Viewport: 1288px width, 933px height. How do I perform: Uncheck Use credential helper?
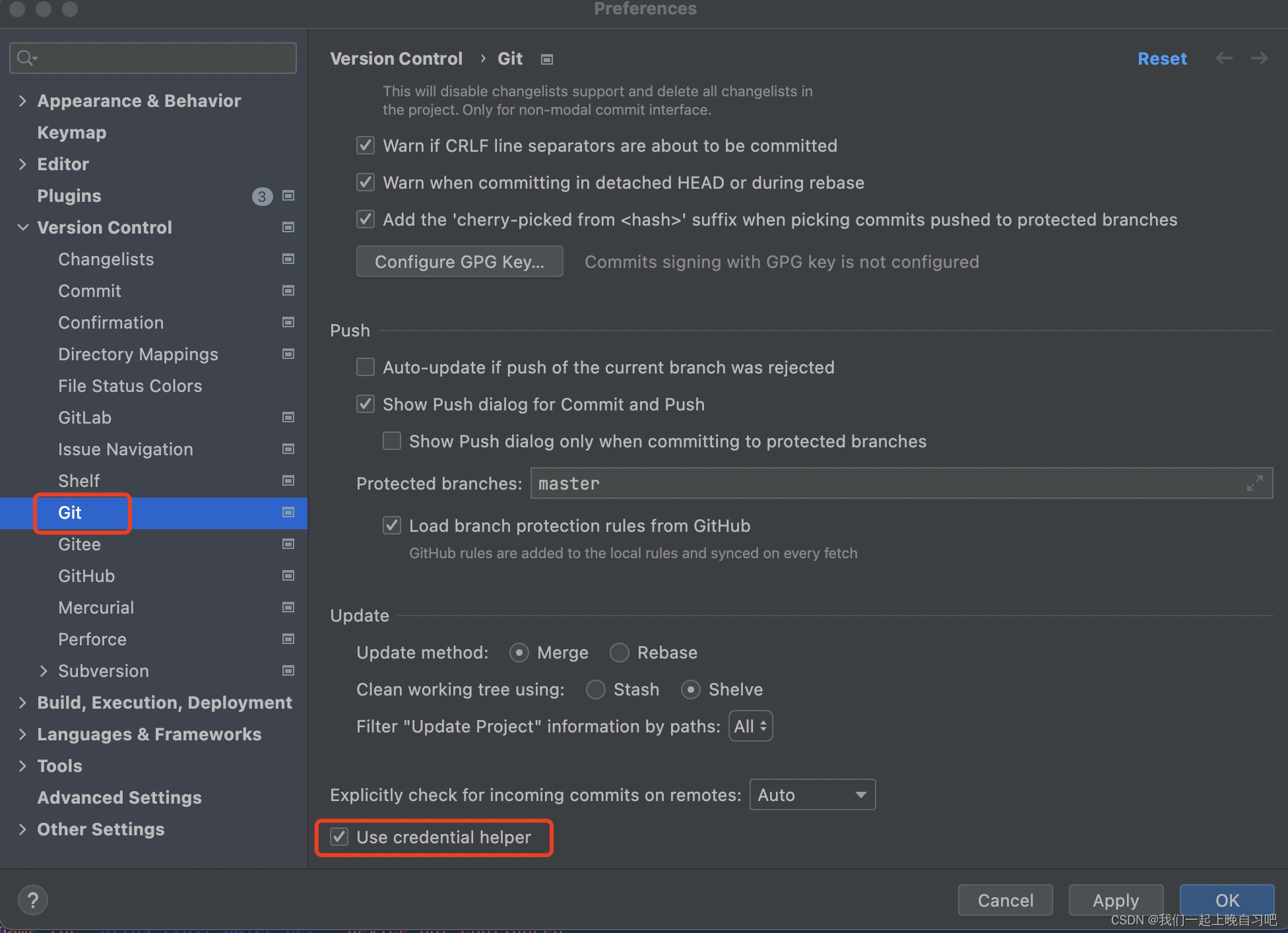pyautogui.click(x=339, y=837)
